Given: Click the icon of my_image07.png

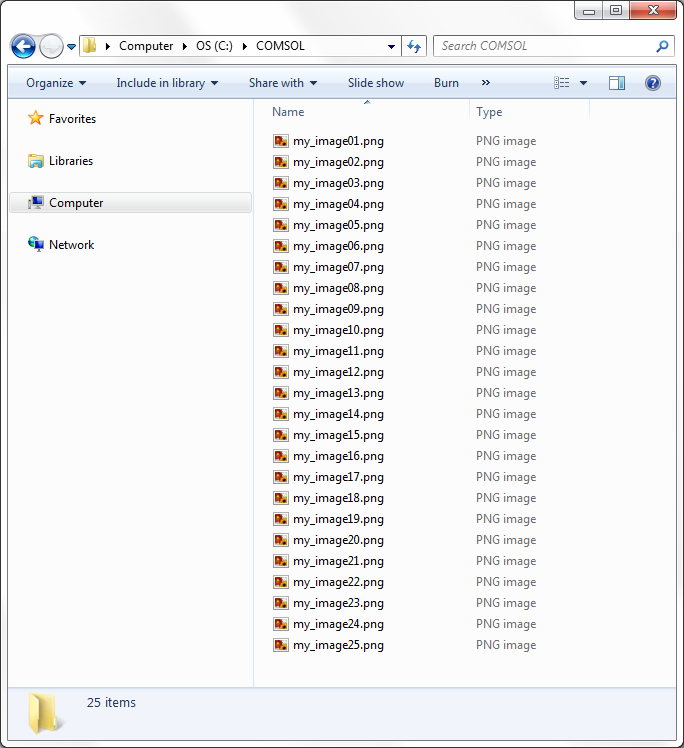Looking at the screenshot, I should (x=281, y=267).
